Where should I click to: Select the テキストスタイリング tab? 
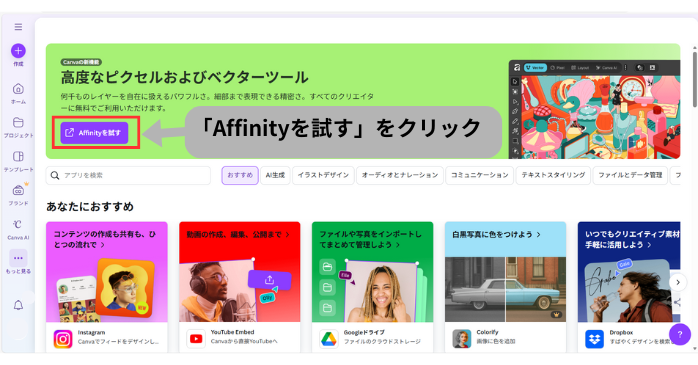click(x=553, y=175)
